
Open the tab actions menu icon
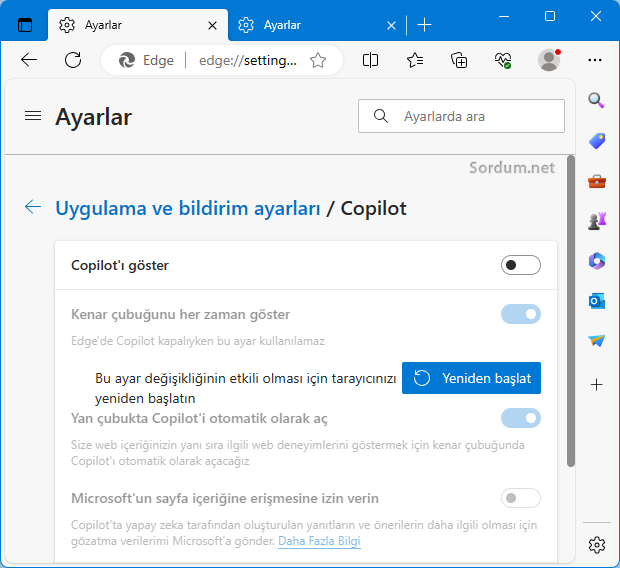(x=25, y=25)
